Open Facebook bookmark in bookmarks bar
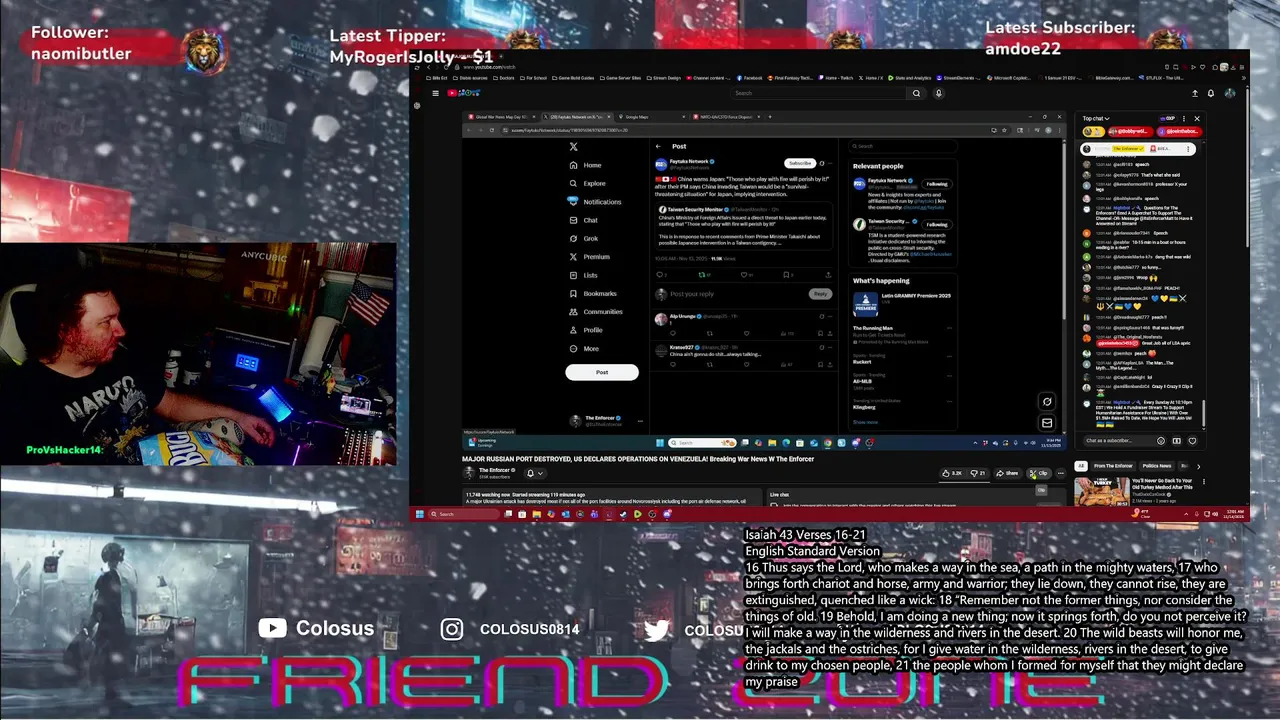Screen dimensions: 1280x720 pyautogui.click(x=750, y=78)
